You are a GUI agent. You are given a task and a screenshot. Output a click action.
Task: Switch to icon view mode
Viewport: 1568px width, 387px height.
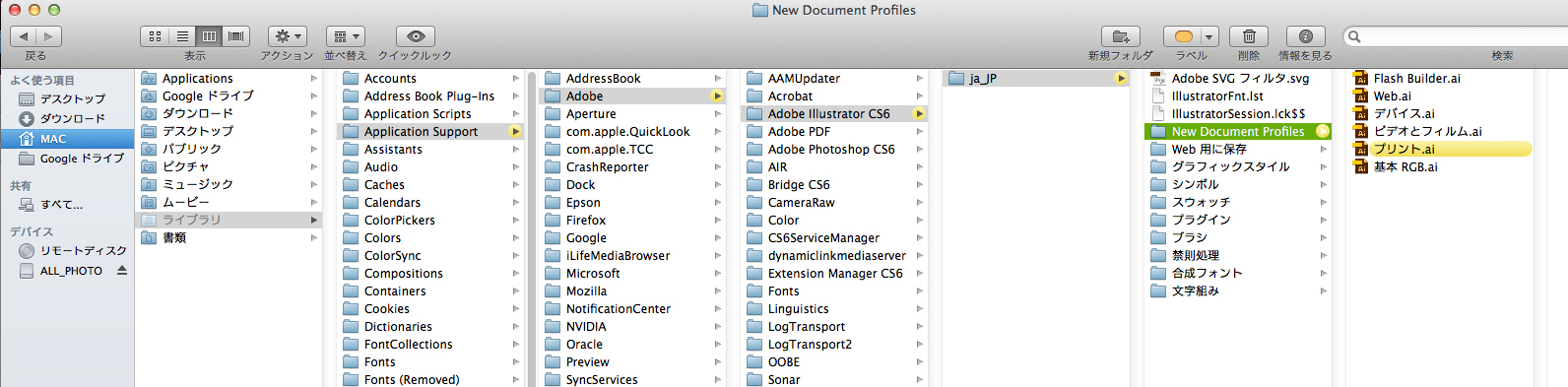click(x=155, y=36)
